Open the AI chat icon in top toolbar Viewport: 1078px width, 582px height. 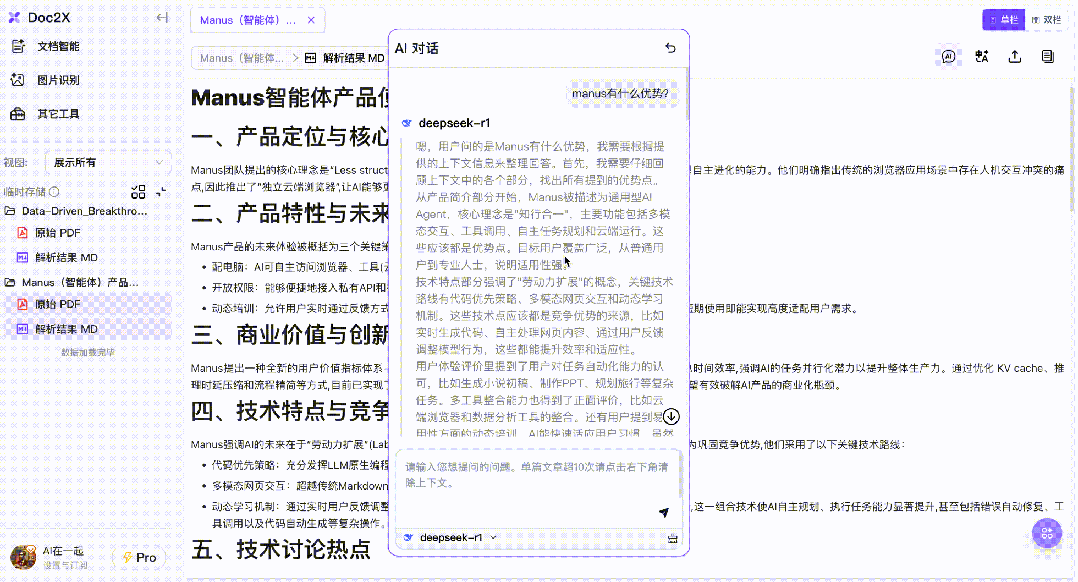[949, 57]
